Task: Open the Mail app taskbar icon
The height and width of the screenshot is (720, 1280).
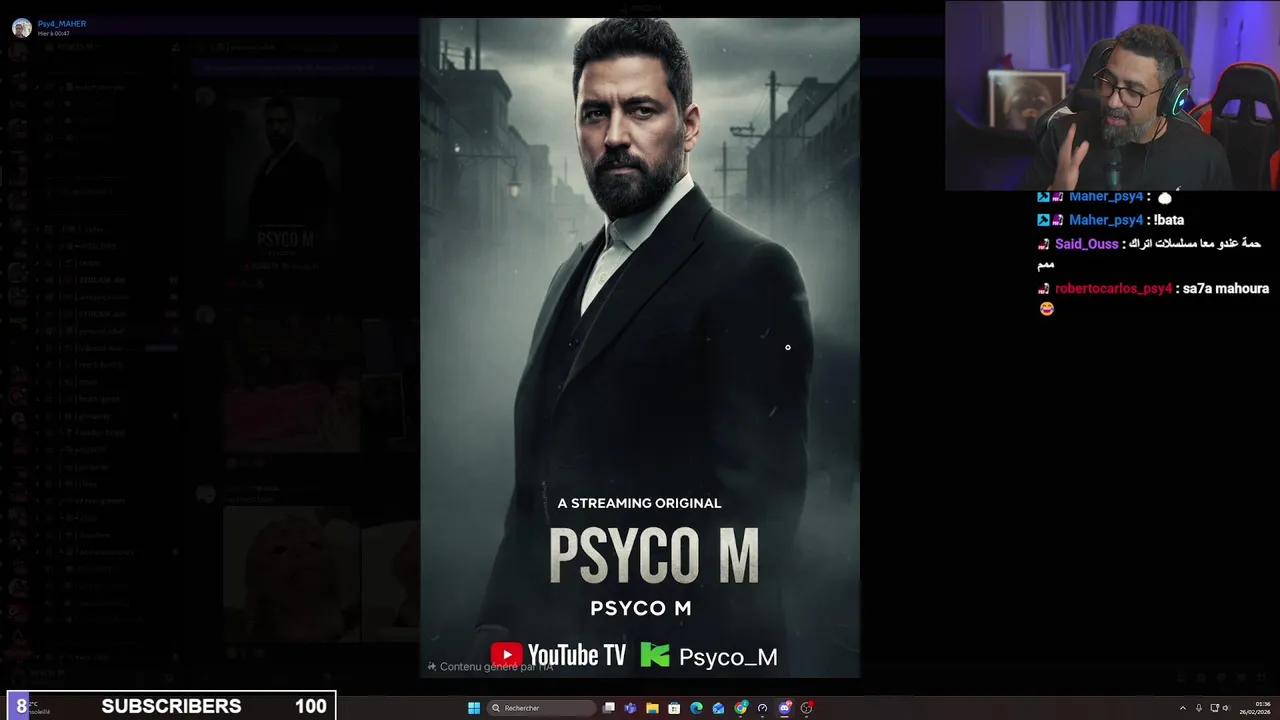Action: point(718,708)
